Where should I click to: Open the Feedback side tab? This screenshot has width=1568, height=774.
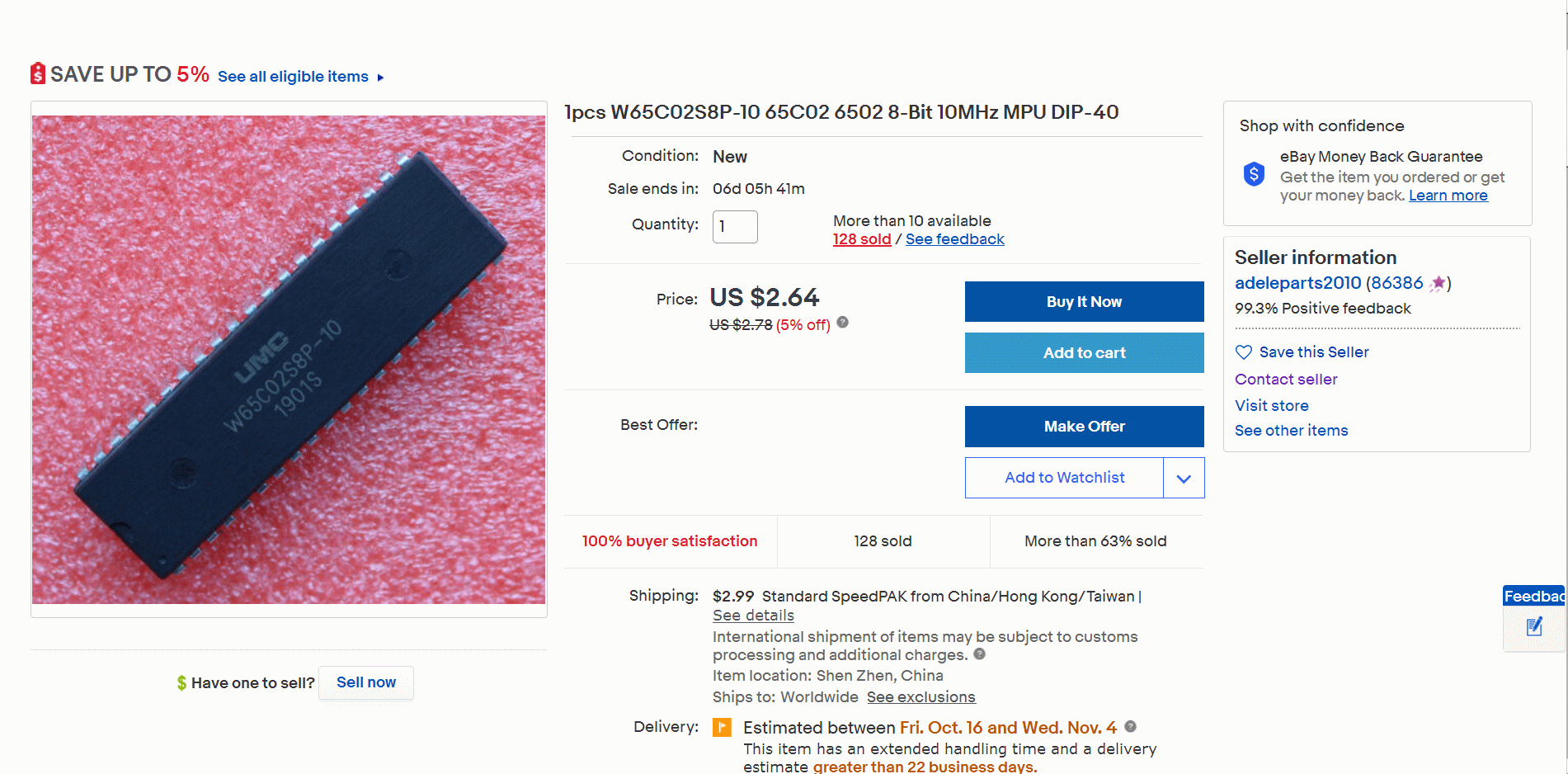click(1533, 596)
